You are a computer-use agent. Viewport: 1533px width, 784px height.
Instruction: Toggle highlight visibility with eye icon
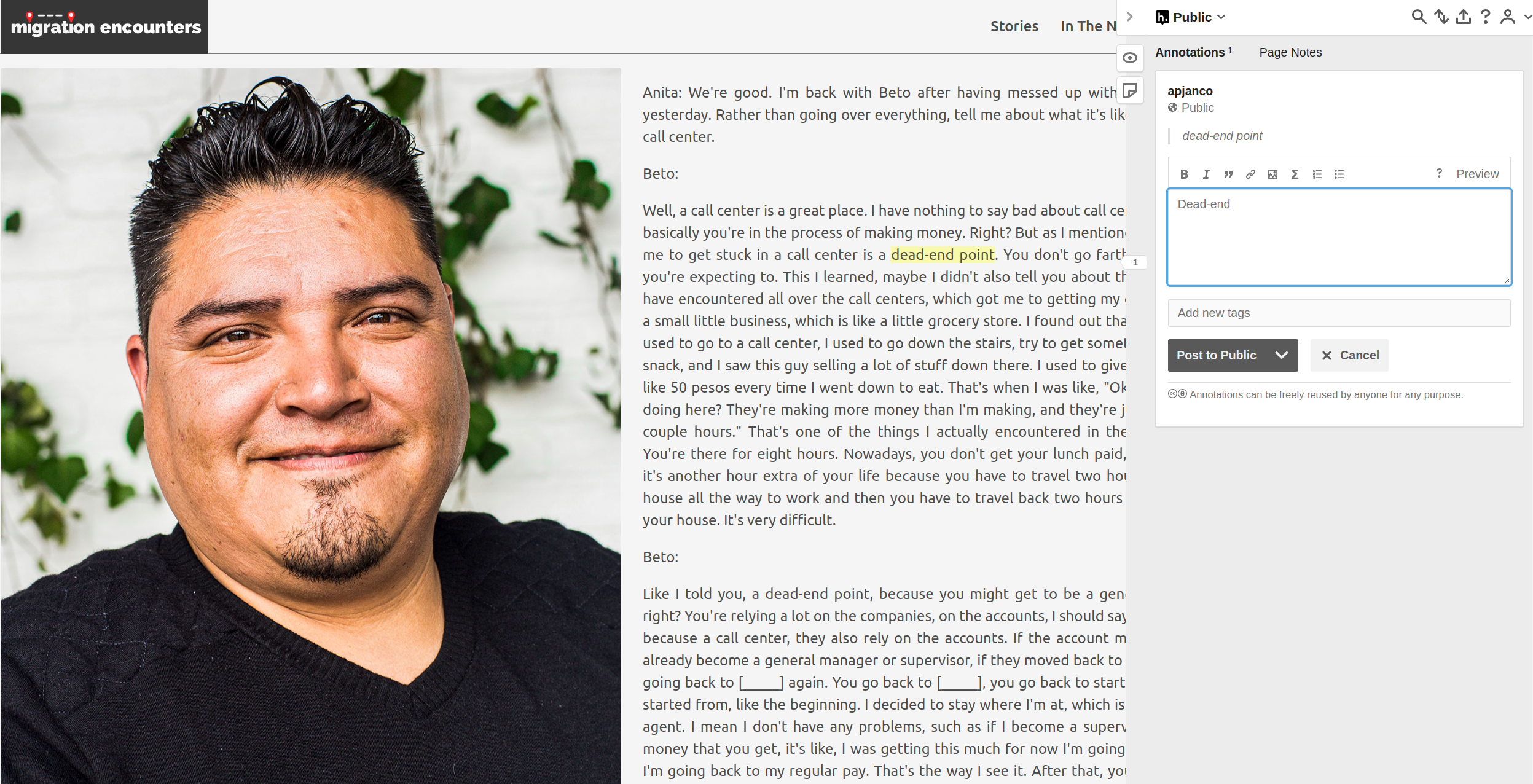1129,58
